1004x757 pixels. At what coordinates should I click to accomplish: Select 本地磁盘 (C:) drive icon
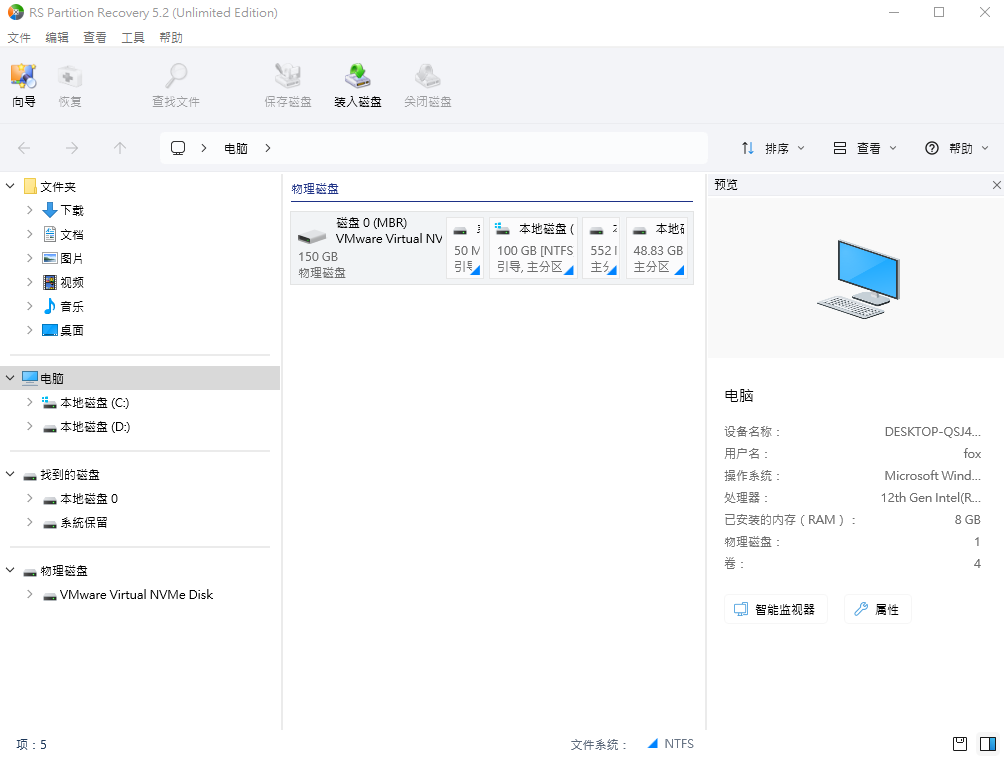tap(49, 402)
